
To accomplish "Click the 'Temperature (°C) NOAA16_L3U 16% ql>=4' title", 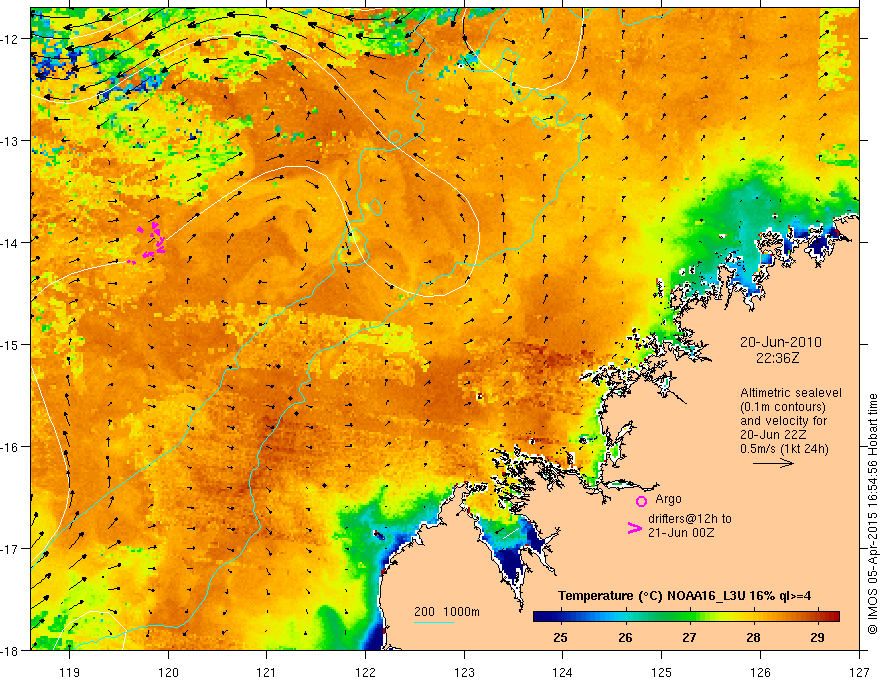I will 684,596.
